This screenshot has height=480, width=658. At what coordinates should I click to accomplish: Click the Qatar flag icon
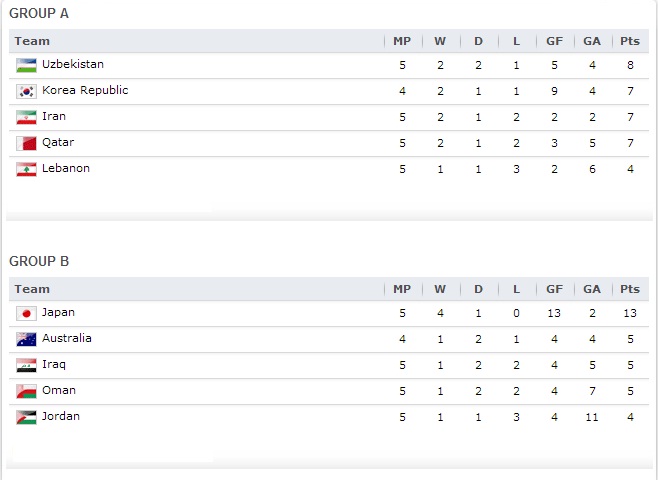[x=27, y=143]
